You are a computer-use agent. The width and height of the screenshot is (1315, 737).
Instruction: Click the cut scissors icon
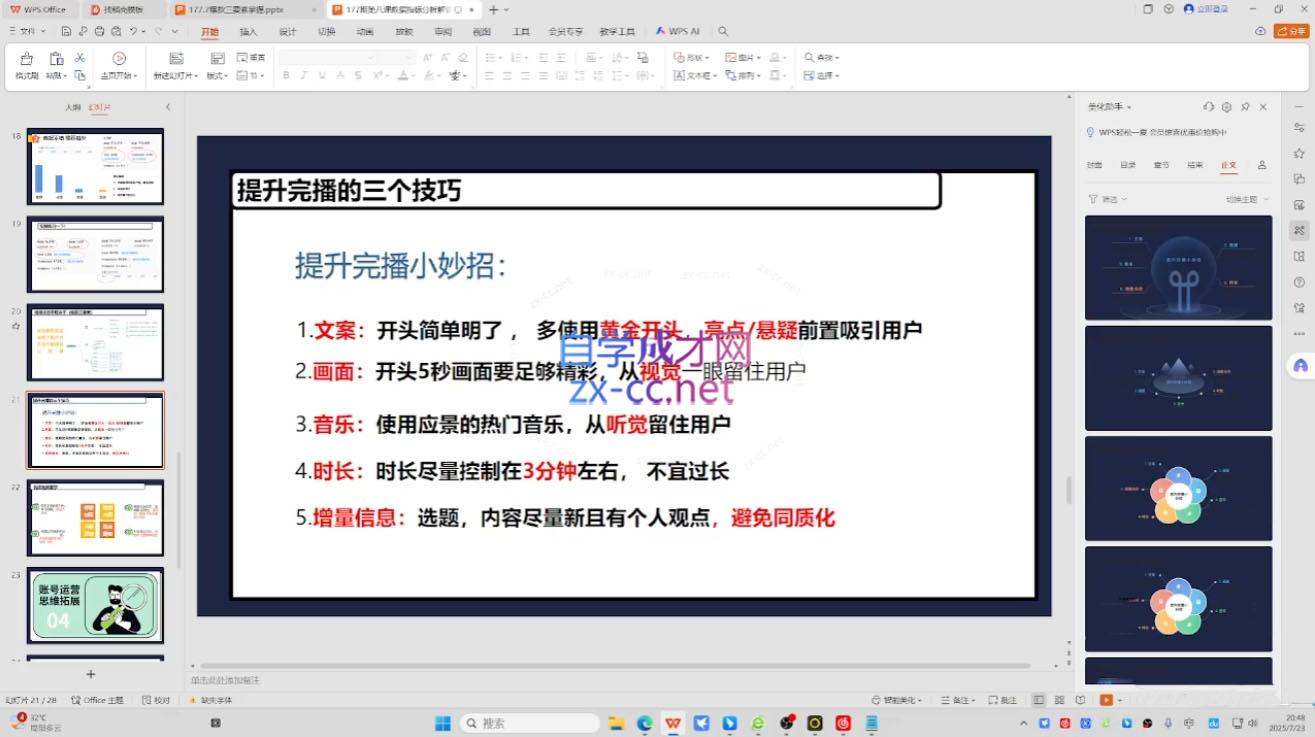(80, 58)
